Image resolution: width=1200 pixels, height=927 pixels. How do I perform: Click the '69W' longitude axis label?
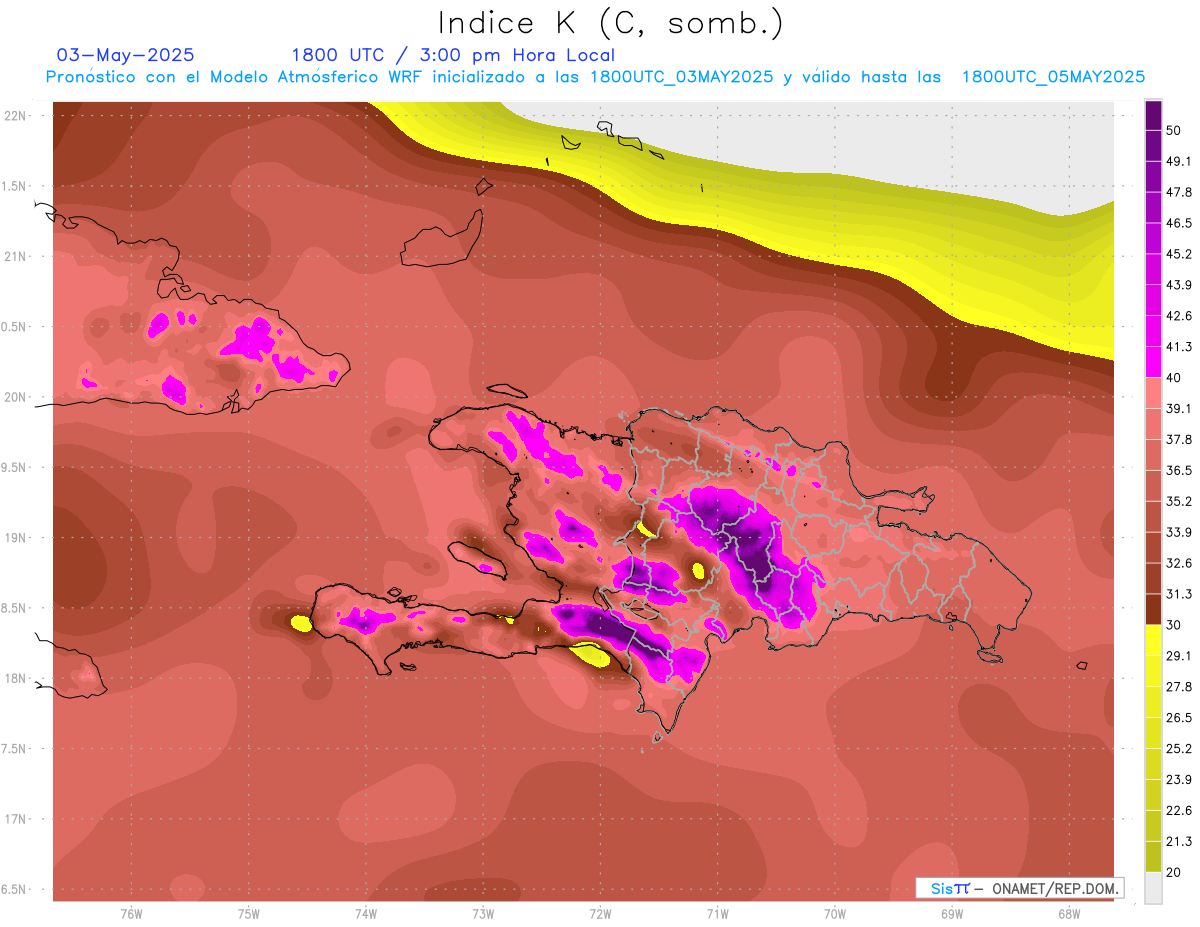952,914
